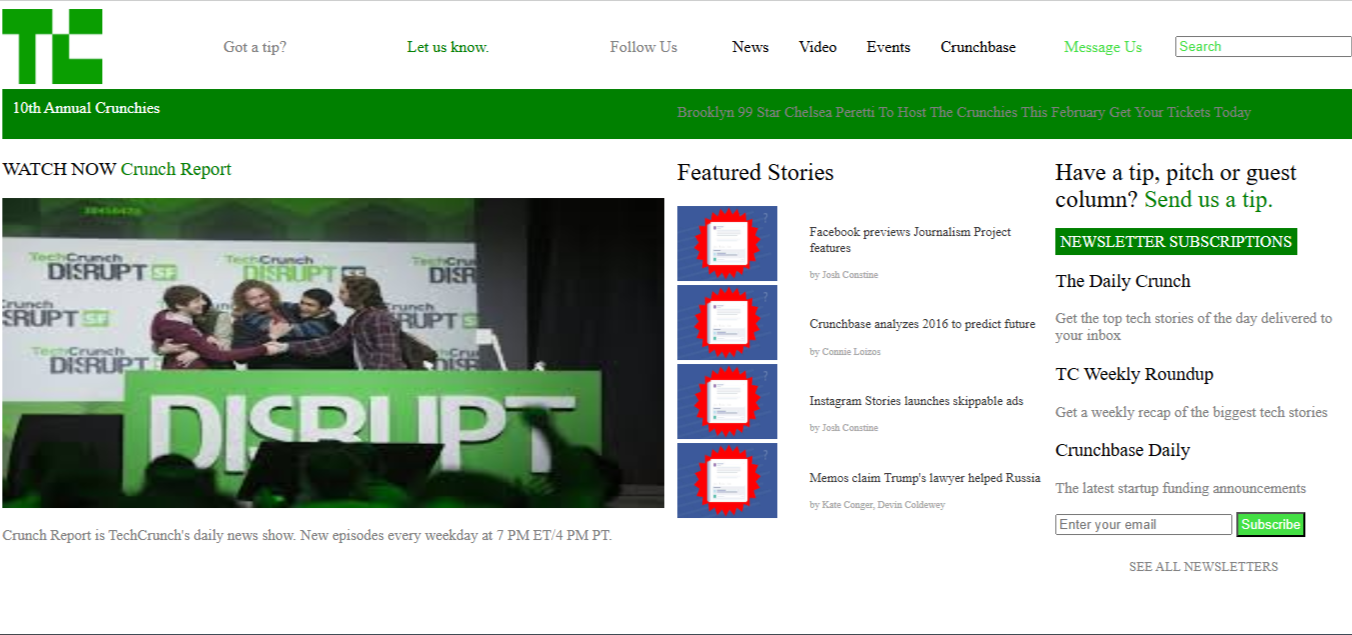Open thumbnail beside Trump's lawyer memos story
Image resolution: width=1352 pixels, height=635 pixels.
click(727, 480)
